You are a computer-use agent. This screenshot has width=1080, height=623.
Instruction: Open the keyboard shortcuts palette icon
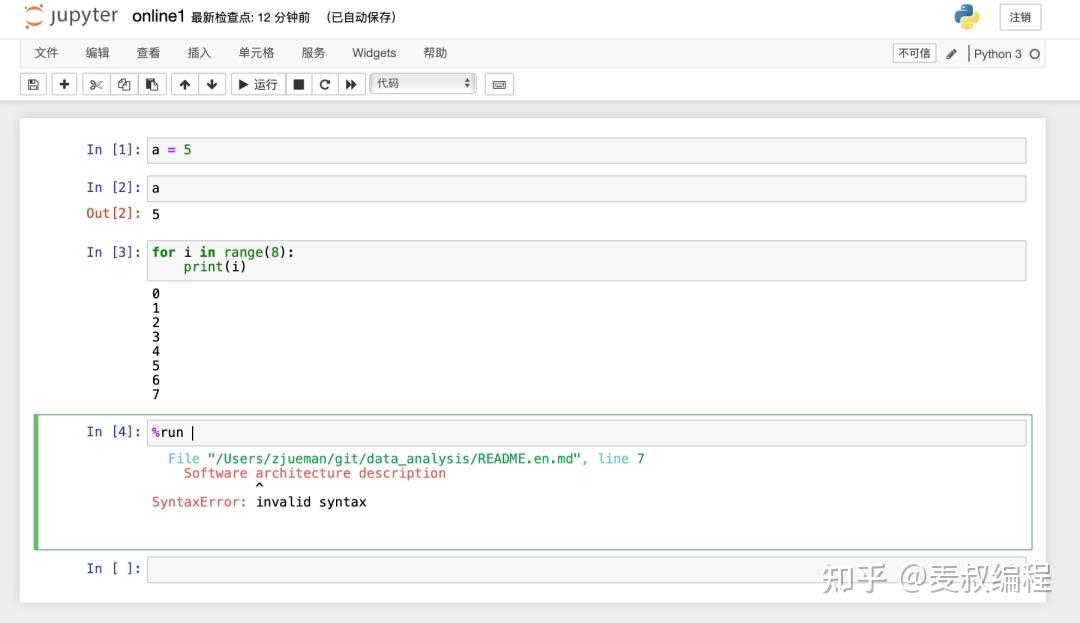(x=499, y=84)
